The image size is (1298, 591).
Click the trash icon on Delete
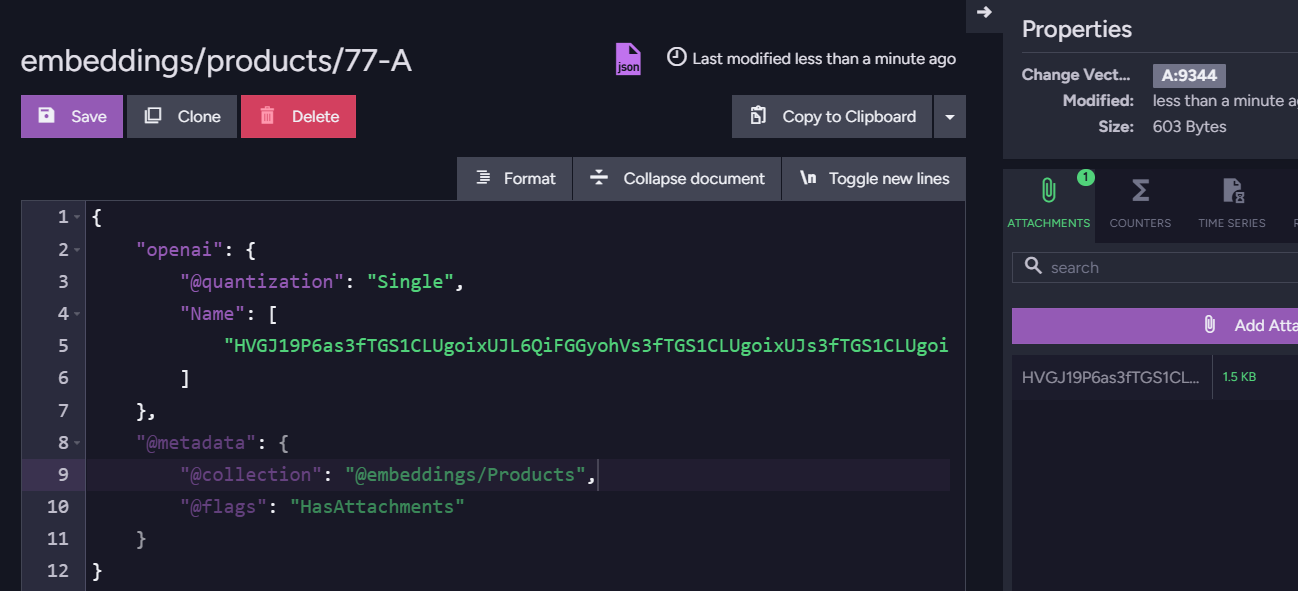(x=267, y=116)
